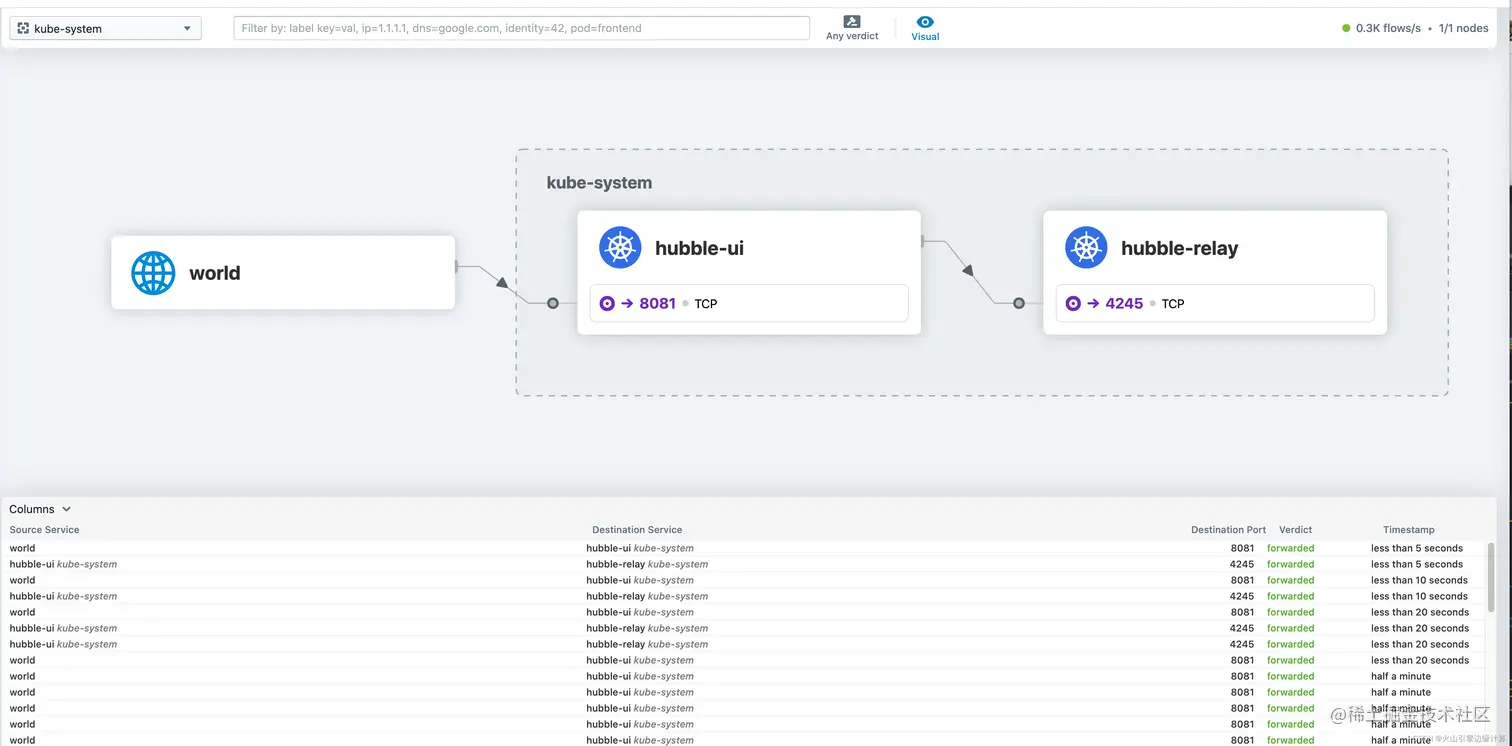Click the hubble-ui inbound connector dot

click(552, 303)
